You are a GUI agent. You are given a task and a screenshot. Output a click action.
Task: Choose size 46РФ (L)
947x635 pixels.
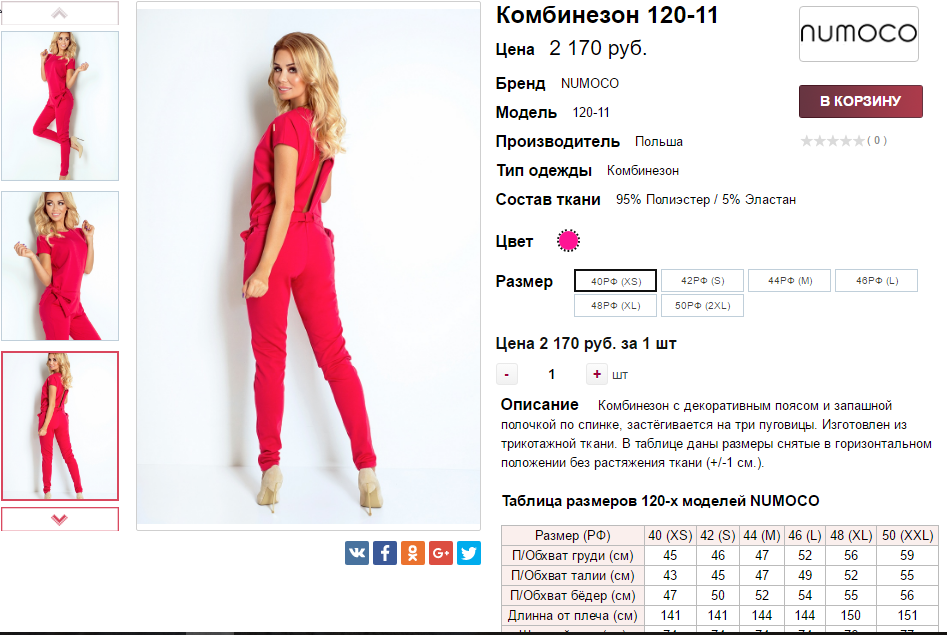pyautogui.click(x=876, y=280)
